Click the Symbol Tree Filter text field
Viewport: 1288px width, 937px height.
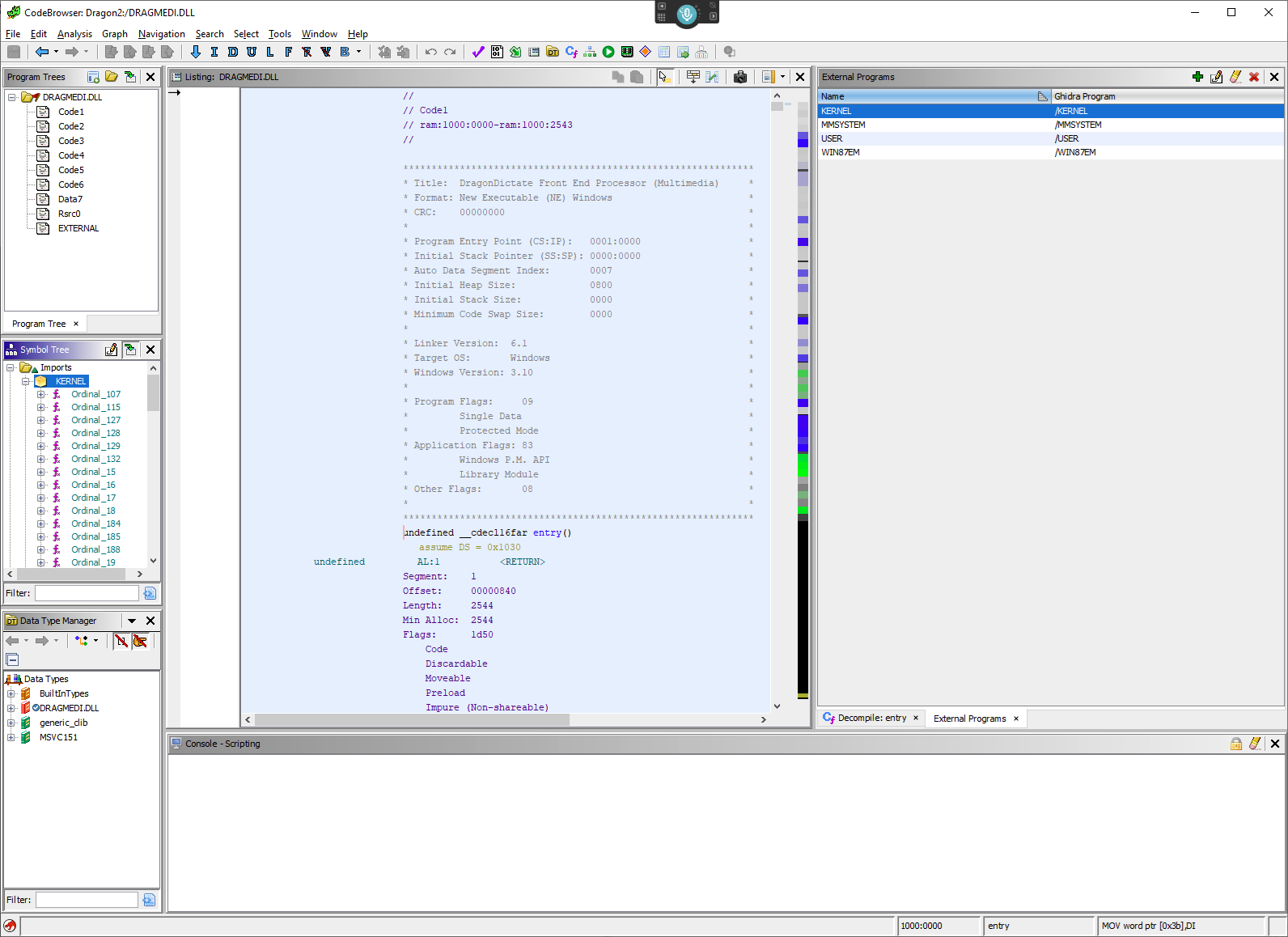click(x=87, y=593)
